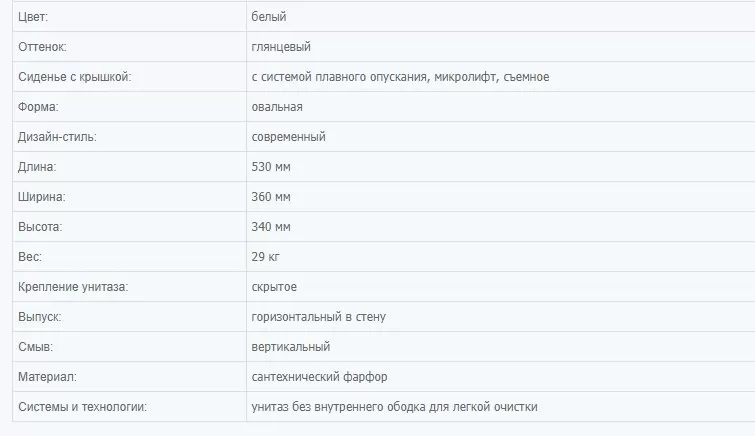This screenshot has height=436, width=755.
Task: Click the 'горизонтальный в стену' outlet value
Action: (x=319, y=317)
